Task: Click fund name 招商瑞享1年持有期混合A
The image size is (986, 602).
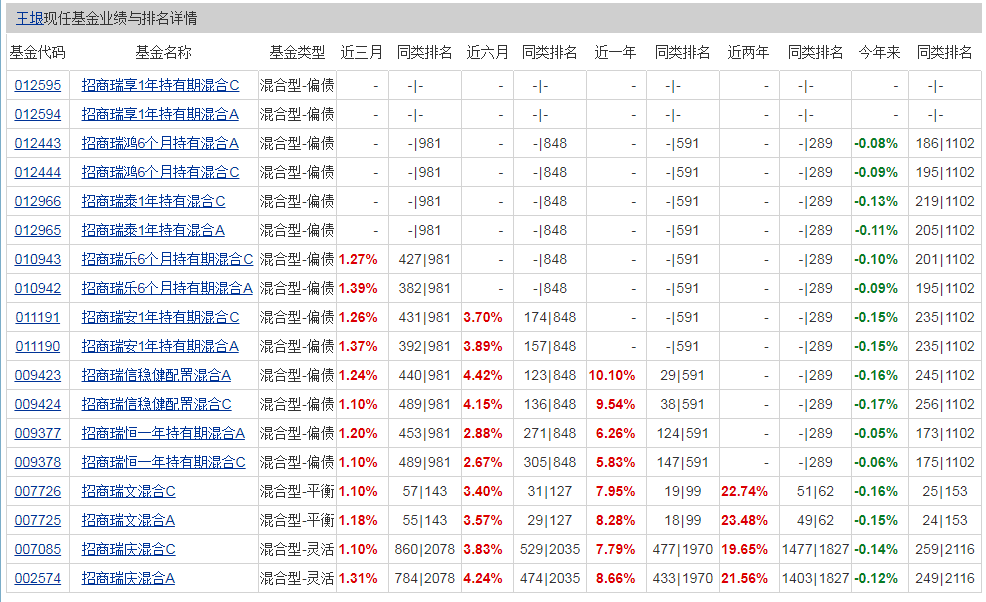Action: [x=160, y=115]
